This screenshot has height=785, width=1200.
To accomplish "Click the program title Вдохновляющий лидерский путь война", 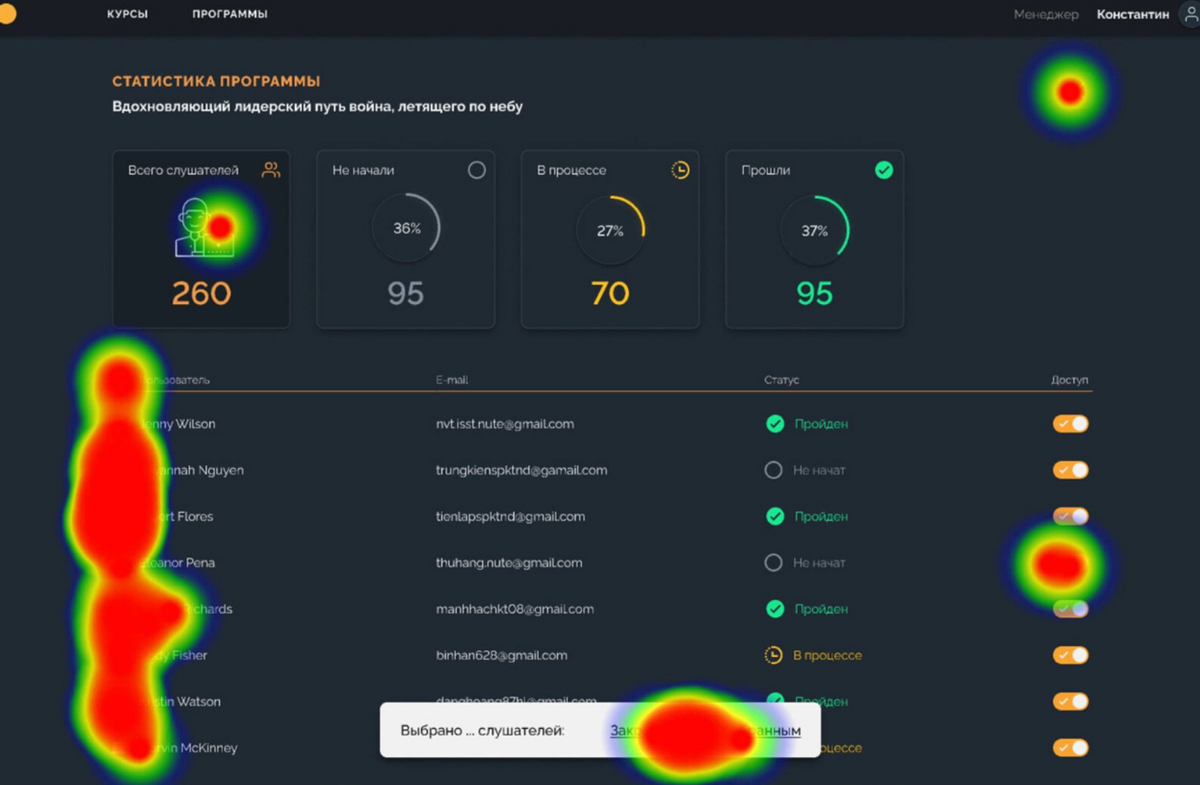I will 317,106.
